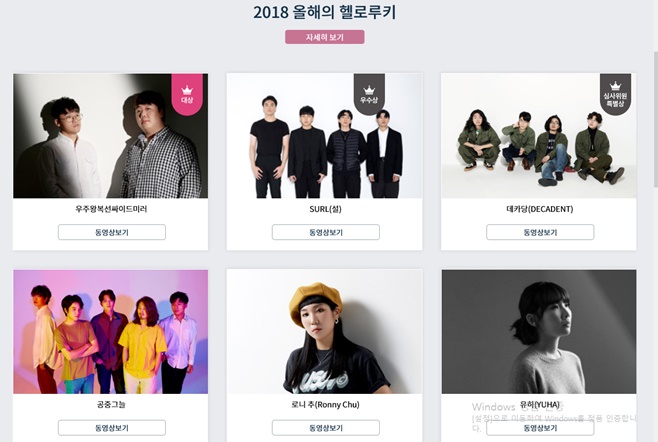658x442 pixels.
Task: Open 데카당(DECADENT) 동영상보기 button
Action: (x=540, y=232)
